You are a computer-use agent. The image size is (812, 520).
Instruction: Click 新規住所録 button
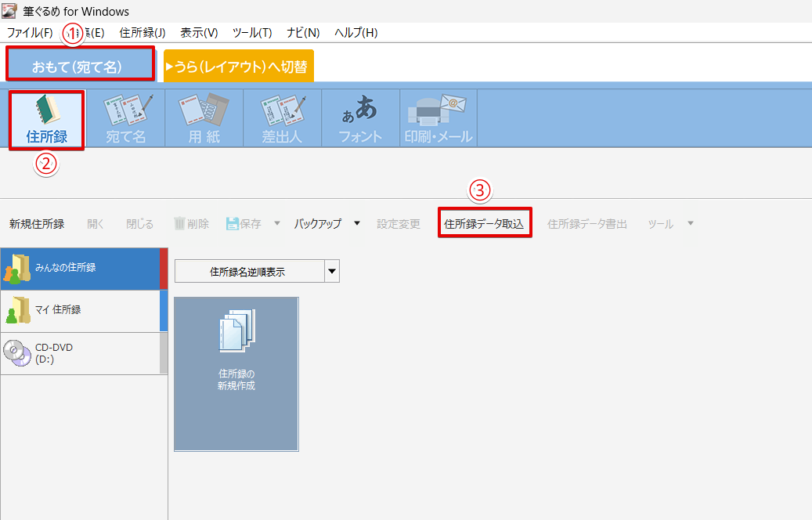tap(37, 224)
